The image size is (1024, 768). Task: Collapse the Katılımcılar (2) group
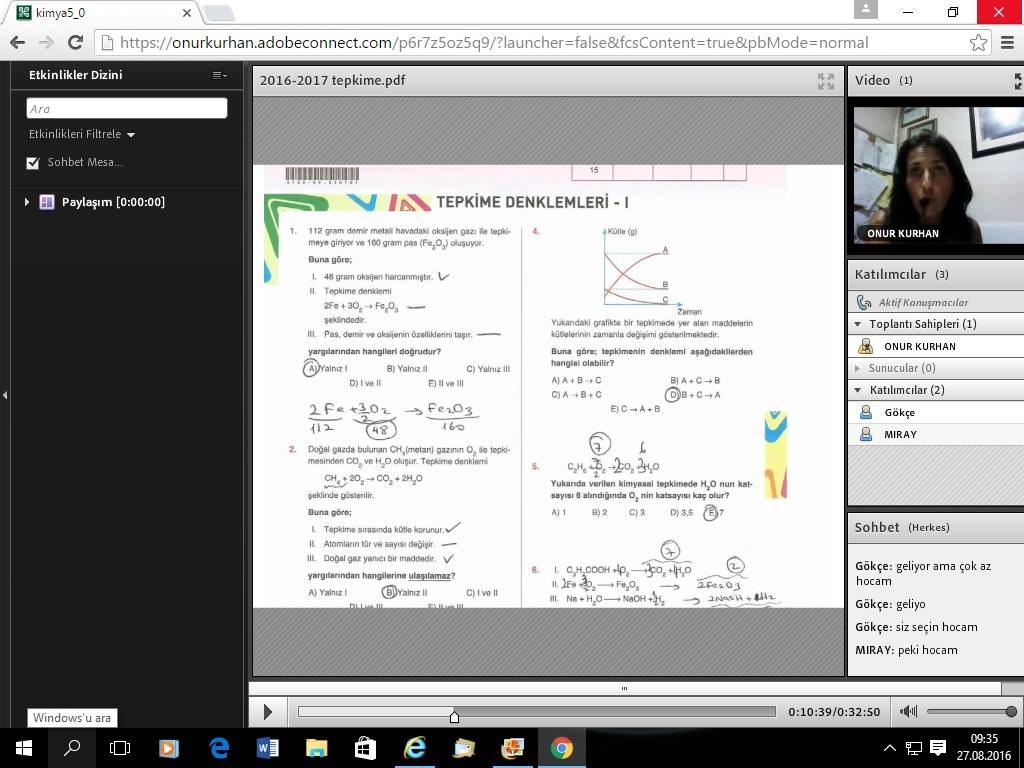coord(858,390)
